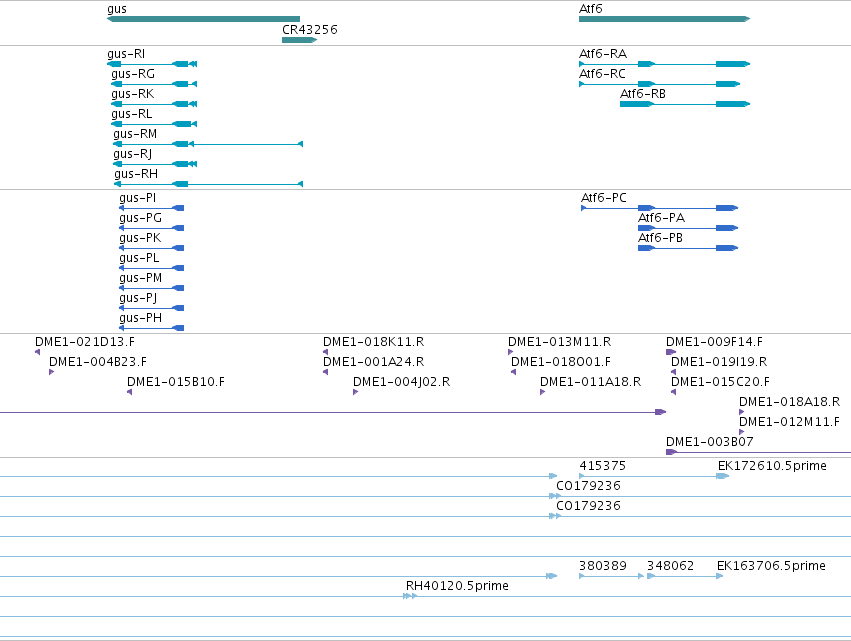Image resolution: width=851 pixels, height=641 pixels.
Task: Click the DME1-019I19.R marker
Action: tap(674, 372)
